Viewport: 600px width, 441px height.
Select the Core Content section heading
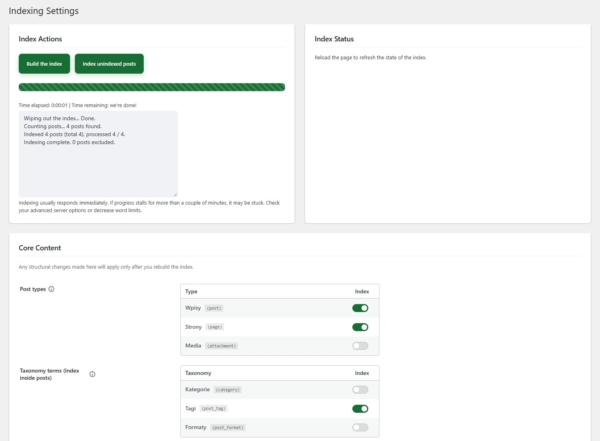(x=40, y=248)
